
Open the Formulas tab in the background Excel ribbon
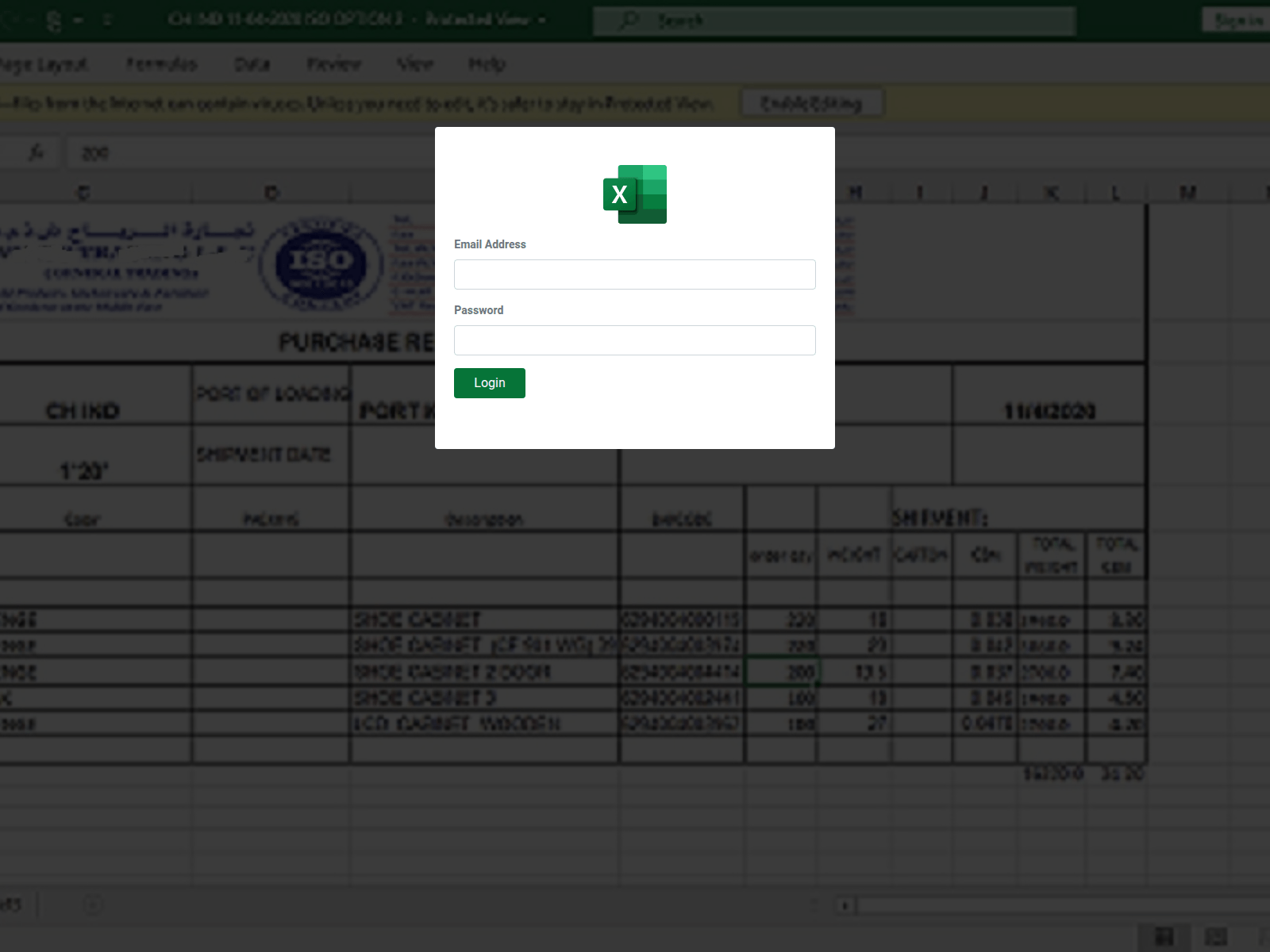[x=162, y=64]
